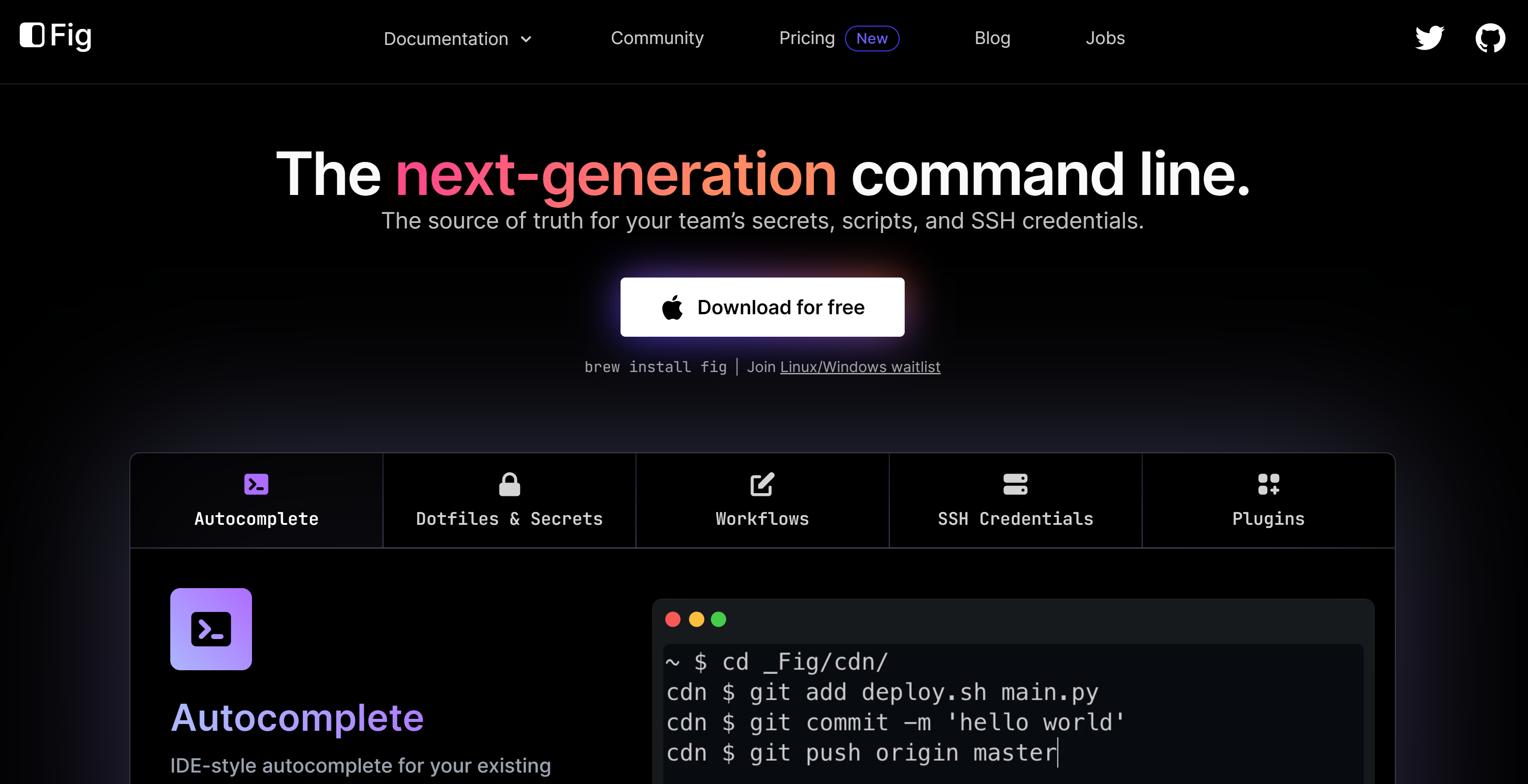
Task: Switch to the Workflows tab
Action: click(762, 500)
